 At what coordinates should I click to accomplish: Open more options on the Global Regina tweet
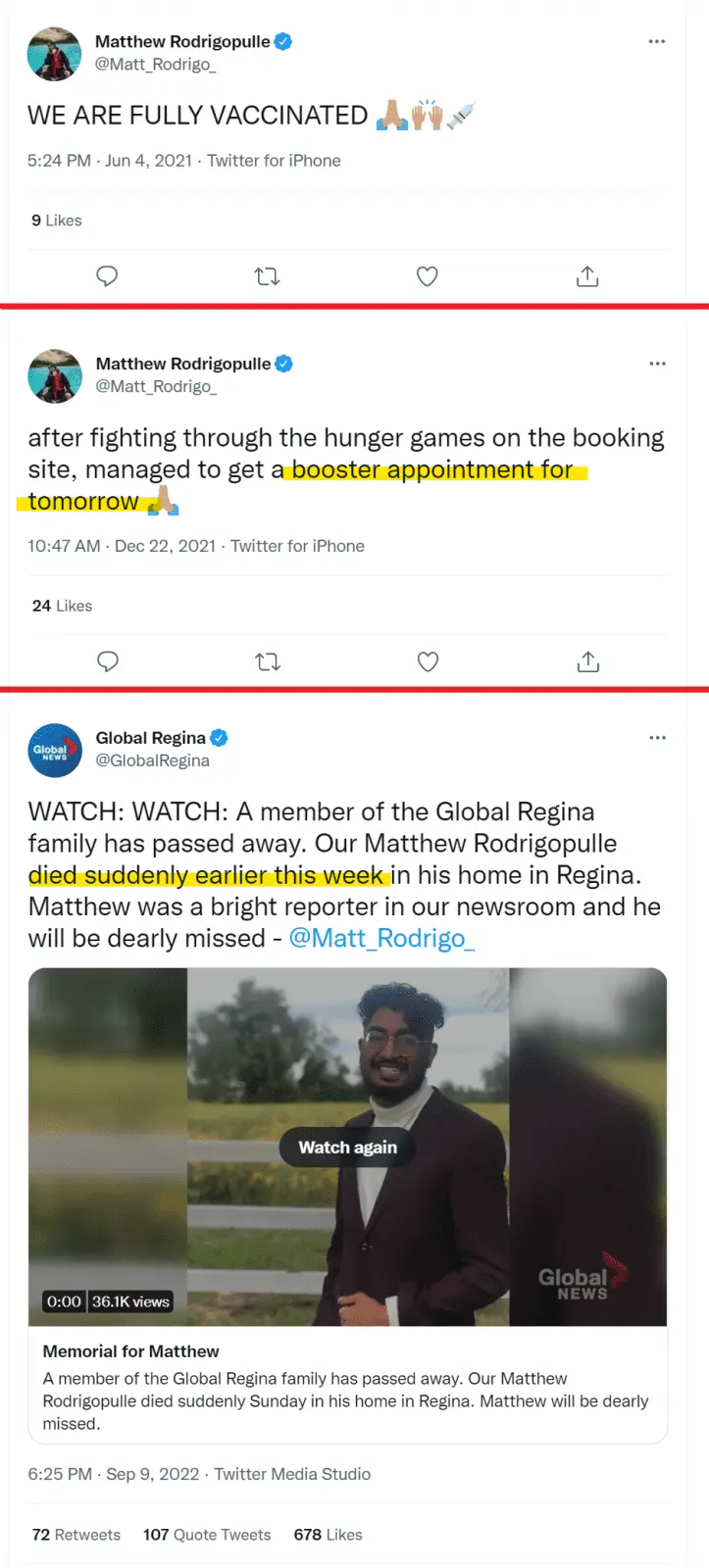pyautogui.click(x=657, y=737)
